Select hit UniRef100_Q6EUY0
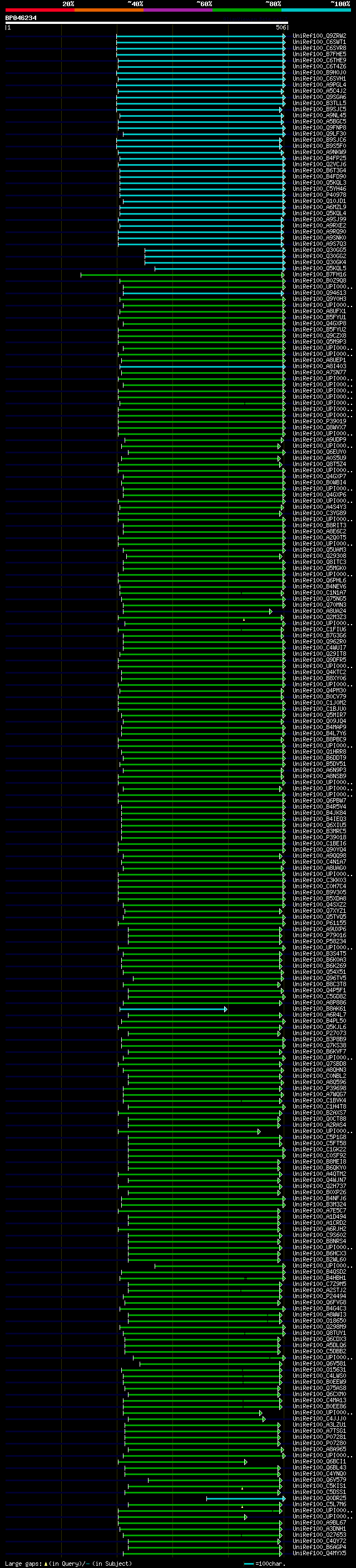This screenshot has width=356, height=1568. click(319, 452)
